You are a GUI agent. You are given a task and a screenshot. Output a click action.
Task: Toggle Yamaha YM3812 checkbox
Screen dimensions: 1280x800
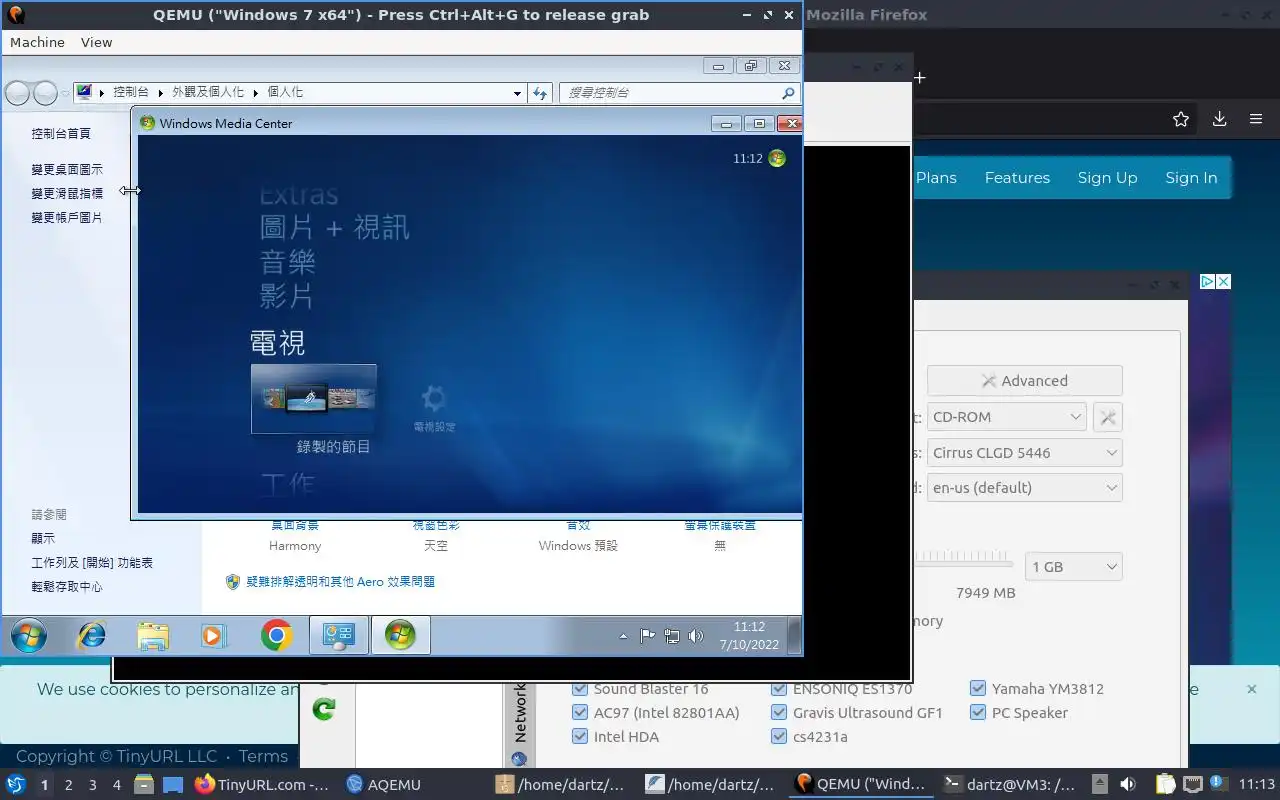click(978, 689)
